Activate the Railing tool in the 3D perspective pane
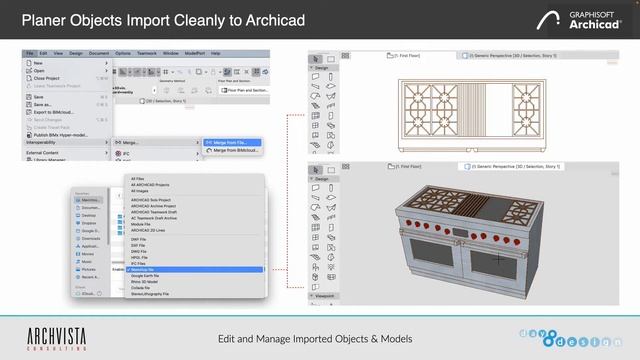The image size is (640, 360). coord(331,218)
